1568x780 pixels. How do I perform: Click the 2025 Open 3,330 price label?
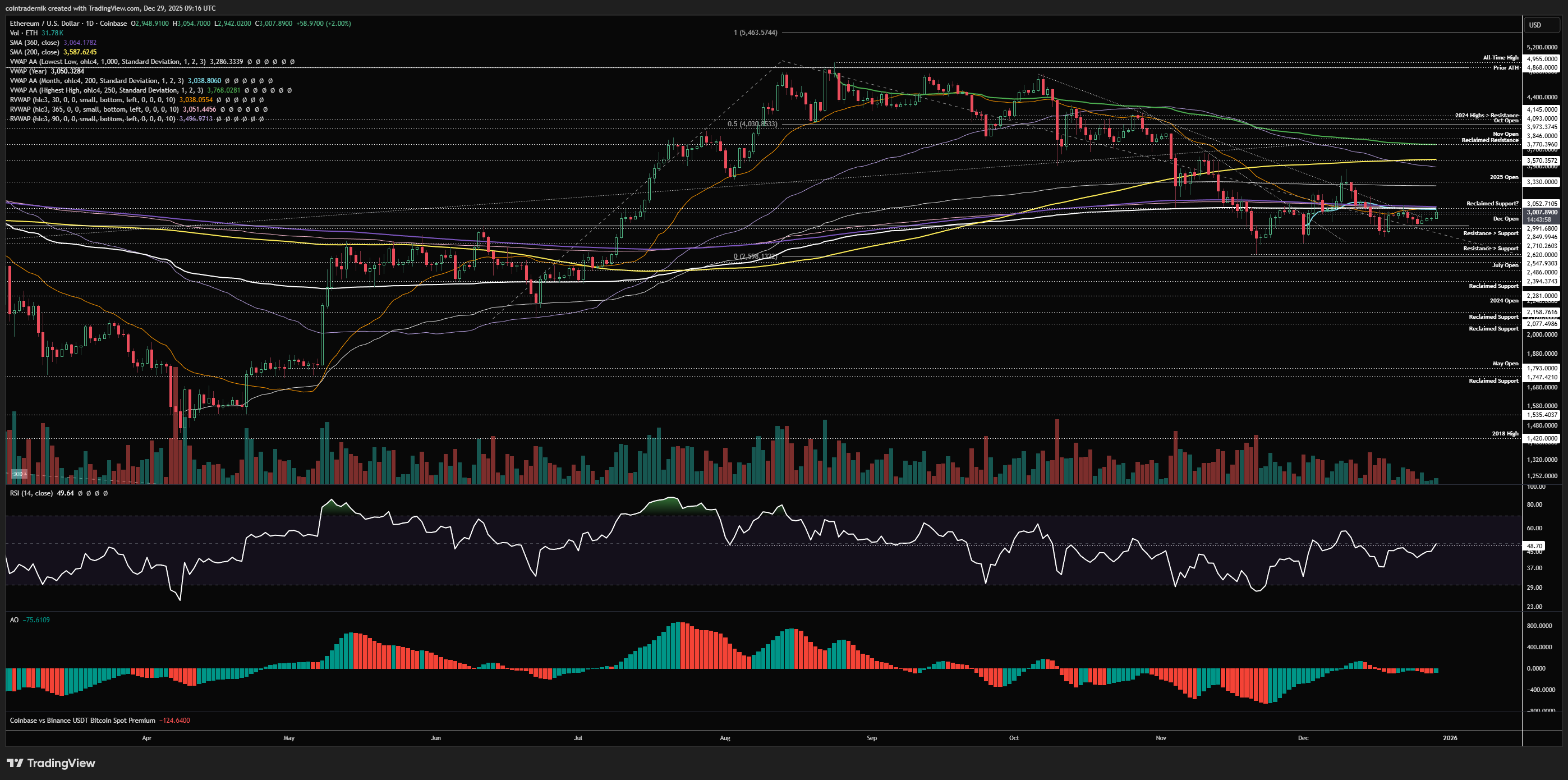[x=1542, y=182]
